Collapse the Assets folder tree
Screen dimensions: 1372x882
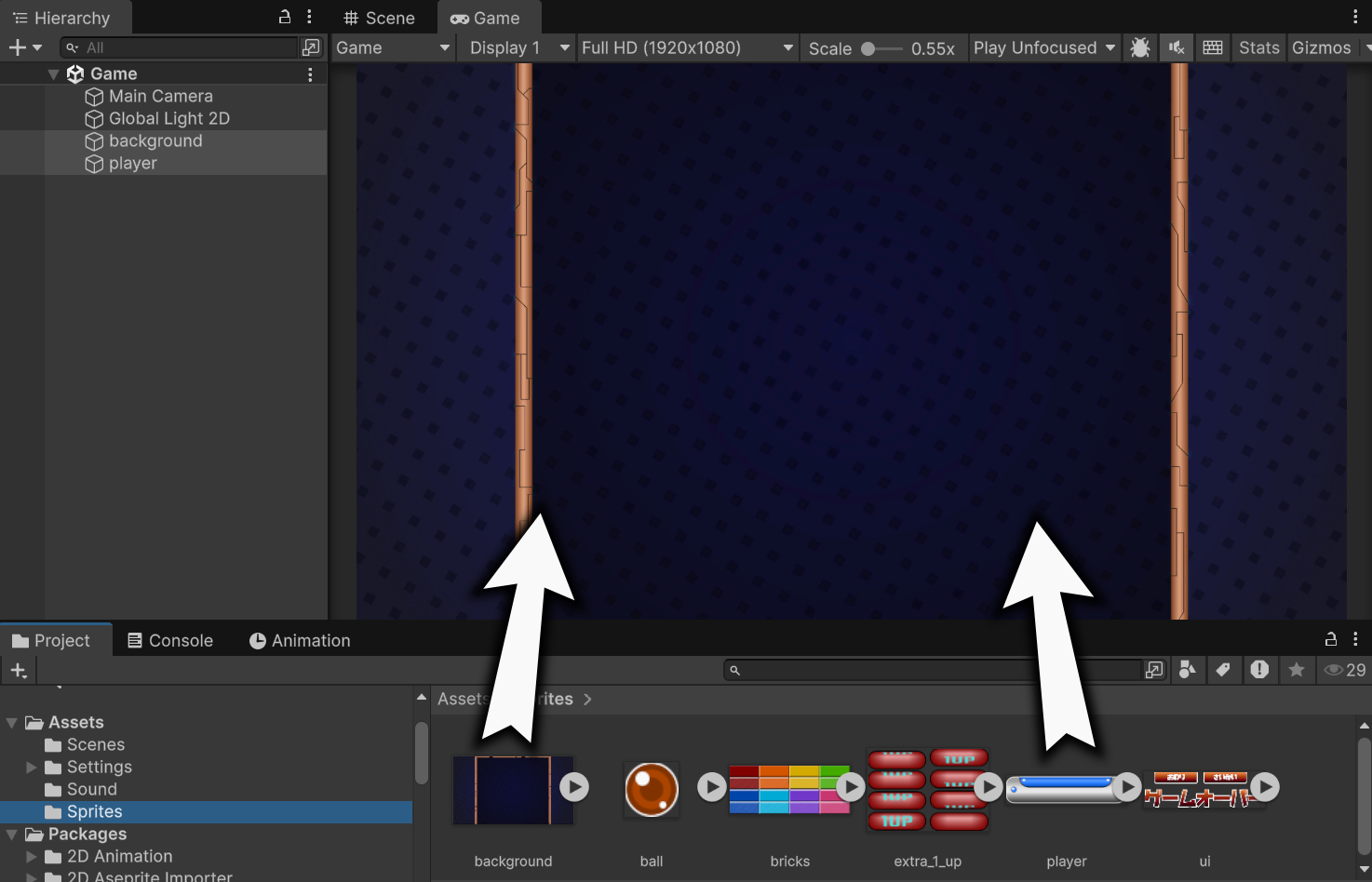12,723
